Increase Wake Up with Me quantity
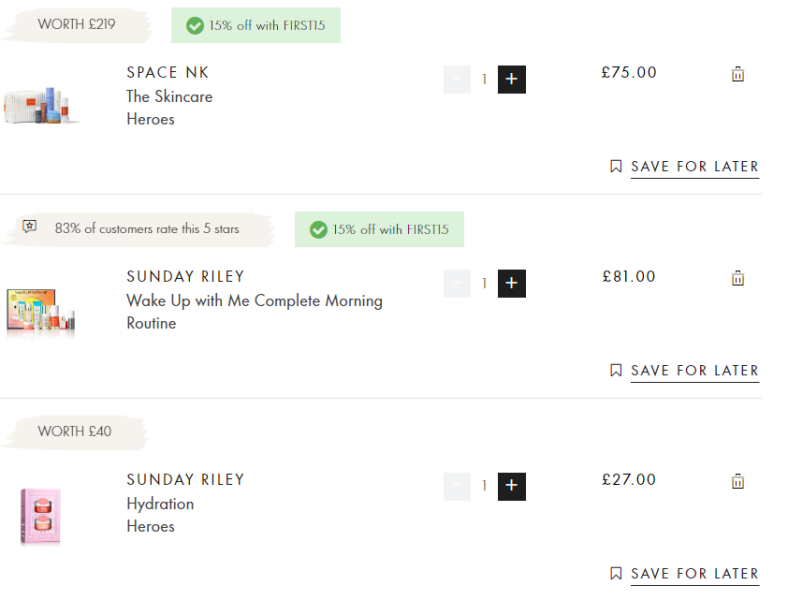 coord(511,283)
